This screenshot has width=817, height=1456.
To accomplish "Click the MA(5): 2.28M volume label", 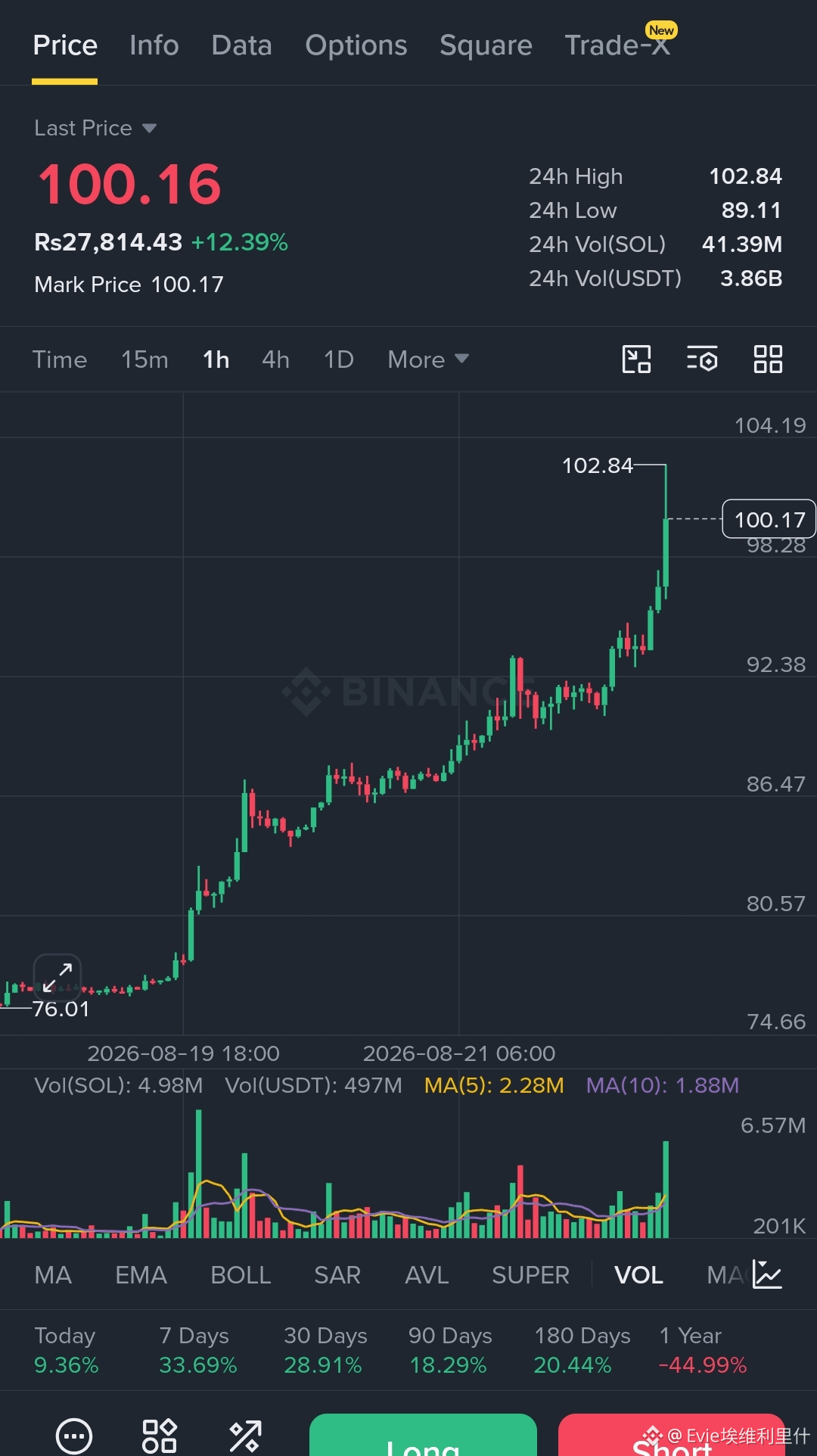I will 494,1085.
